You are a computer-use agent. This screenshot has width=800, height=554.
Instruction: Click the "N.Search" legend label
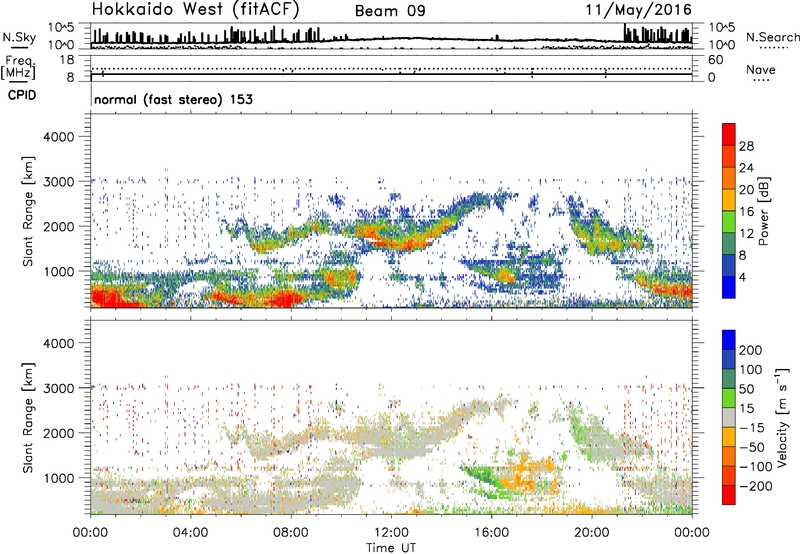click(x=772, y=37)
